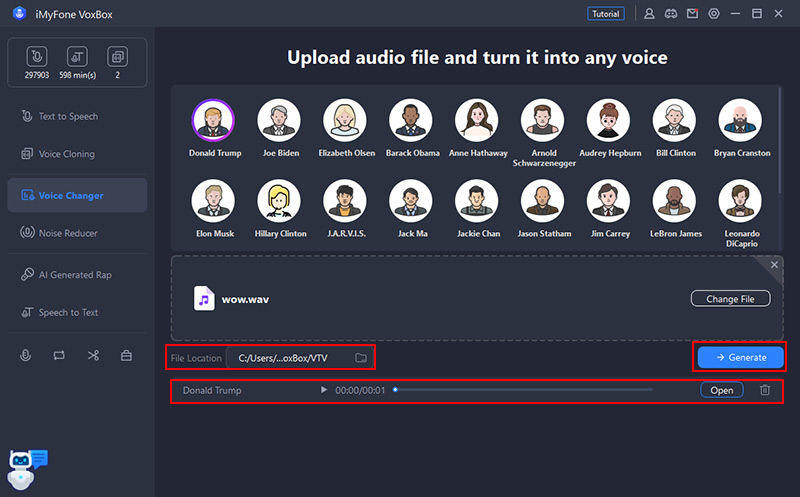This screenshot has height=497, width=800.
Task: Open the generated Donald Trump audio file
Action: (721, 390)
